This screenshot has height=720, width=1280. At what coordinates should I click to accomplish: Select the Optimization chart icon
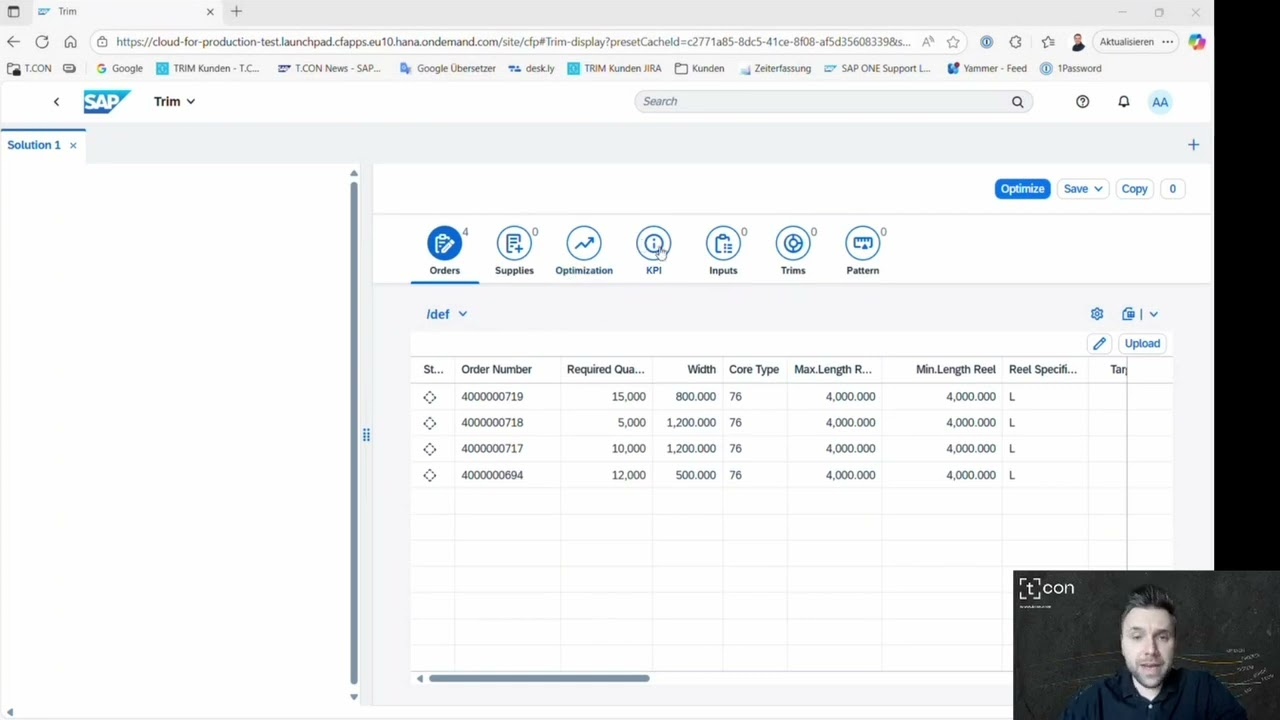click(x=583, y=243)
